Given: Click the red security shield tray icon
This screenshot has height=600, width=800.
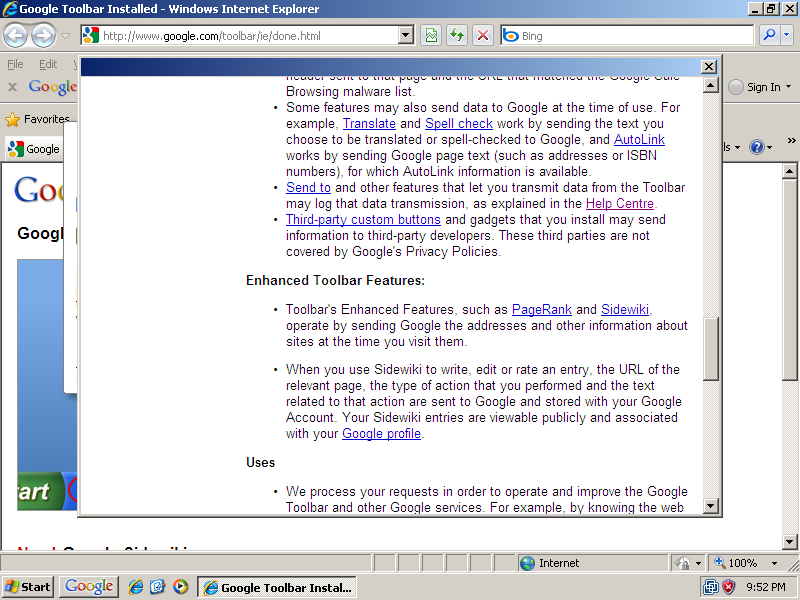Looking at the screenshot, I should pyautogui.click(x=728, y=587).
